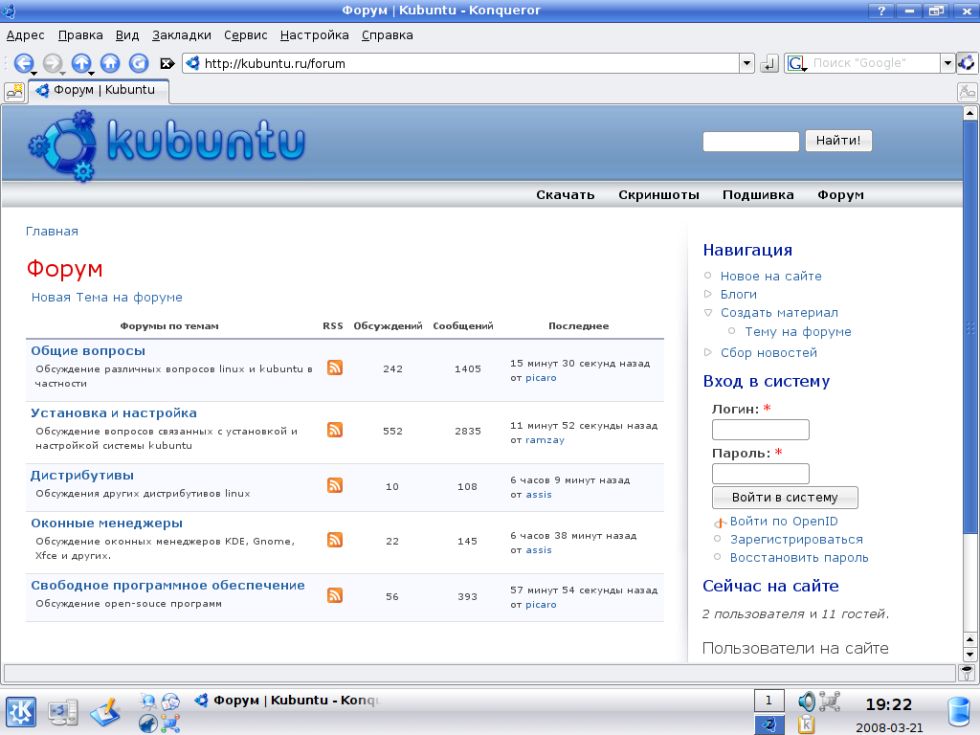Viewport: 980px width, 735px height.
Task: Open the Скачать site menu link
Action: [x=565, y=195]
